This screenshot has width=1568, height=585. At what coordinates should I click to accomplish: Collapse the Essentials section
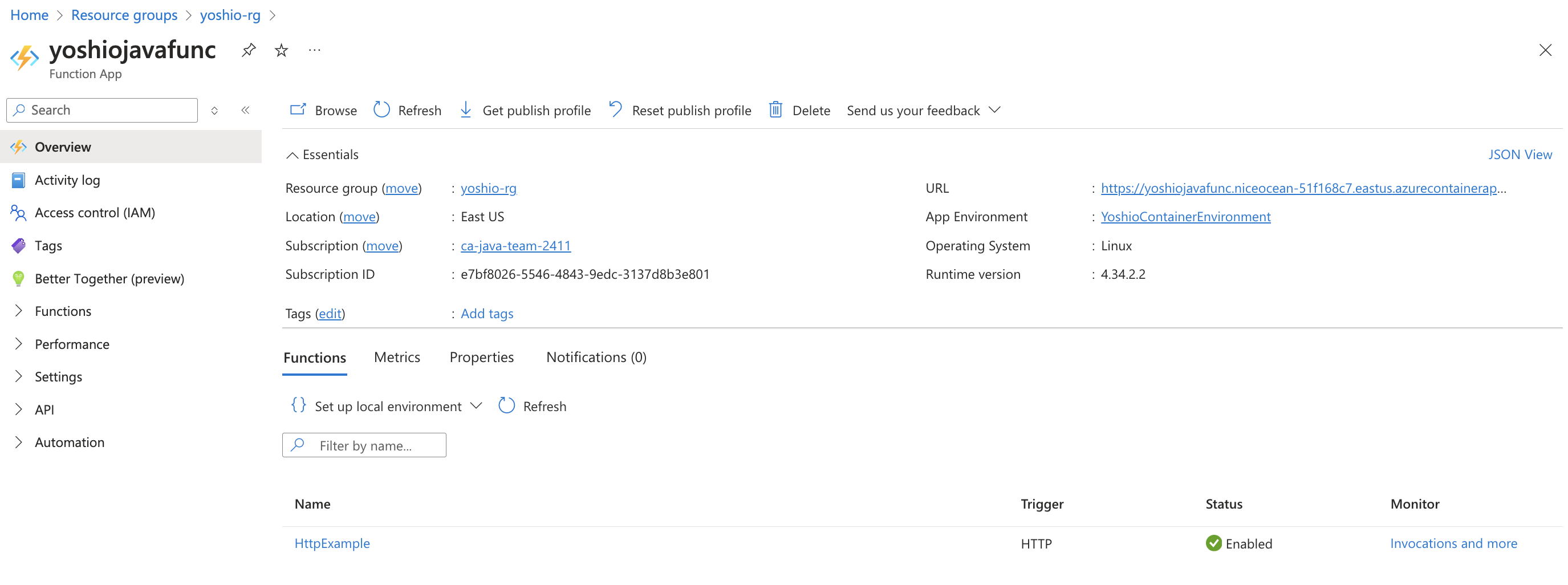point(293,155)
